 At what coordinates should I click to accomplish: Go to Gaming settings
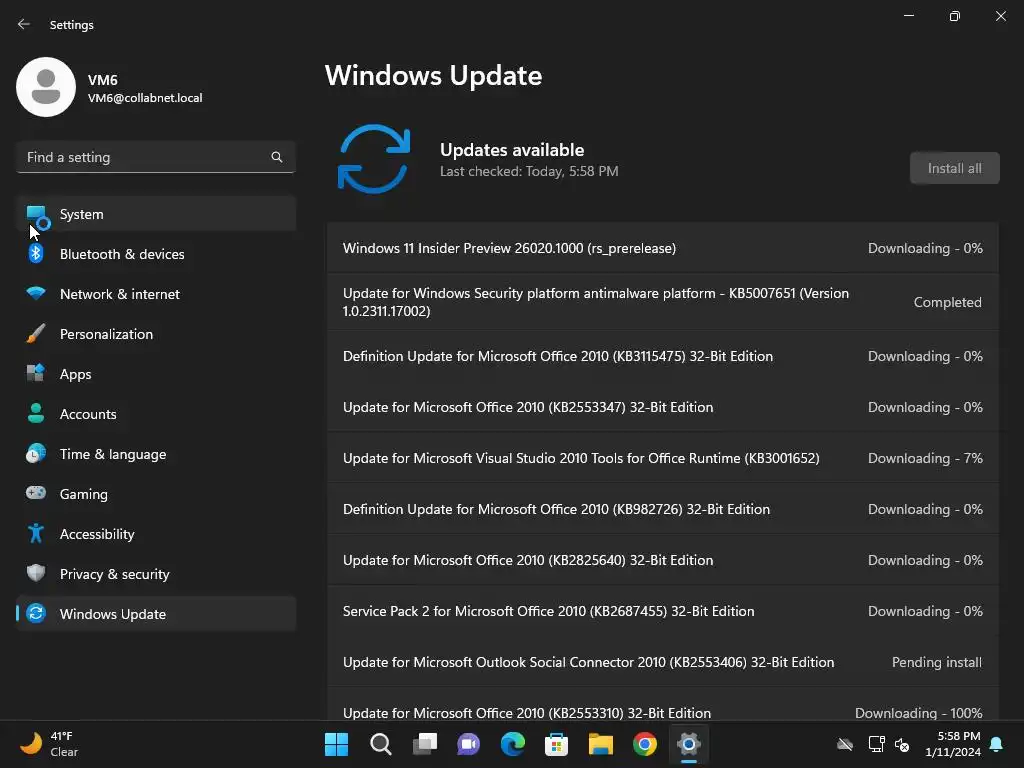pyautogui.click(x=156, y=494)
